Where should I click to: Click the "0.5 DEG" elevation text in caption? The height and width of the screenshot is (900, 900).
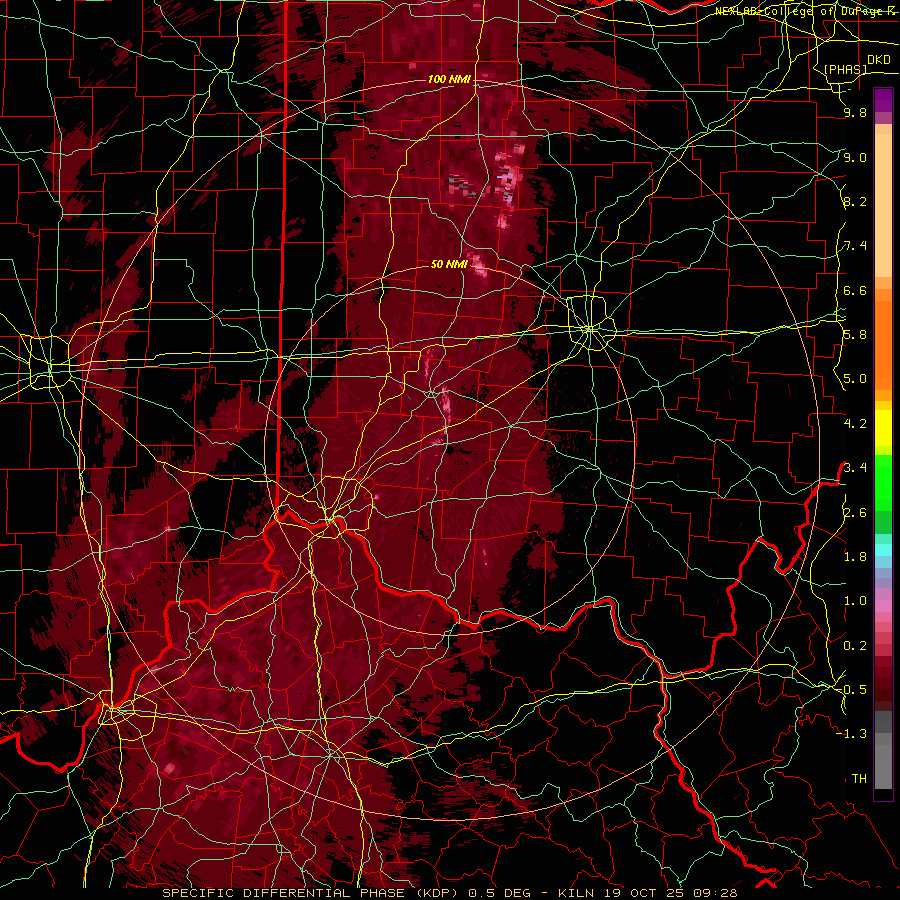(499, 893)
